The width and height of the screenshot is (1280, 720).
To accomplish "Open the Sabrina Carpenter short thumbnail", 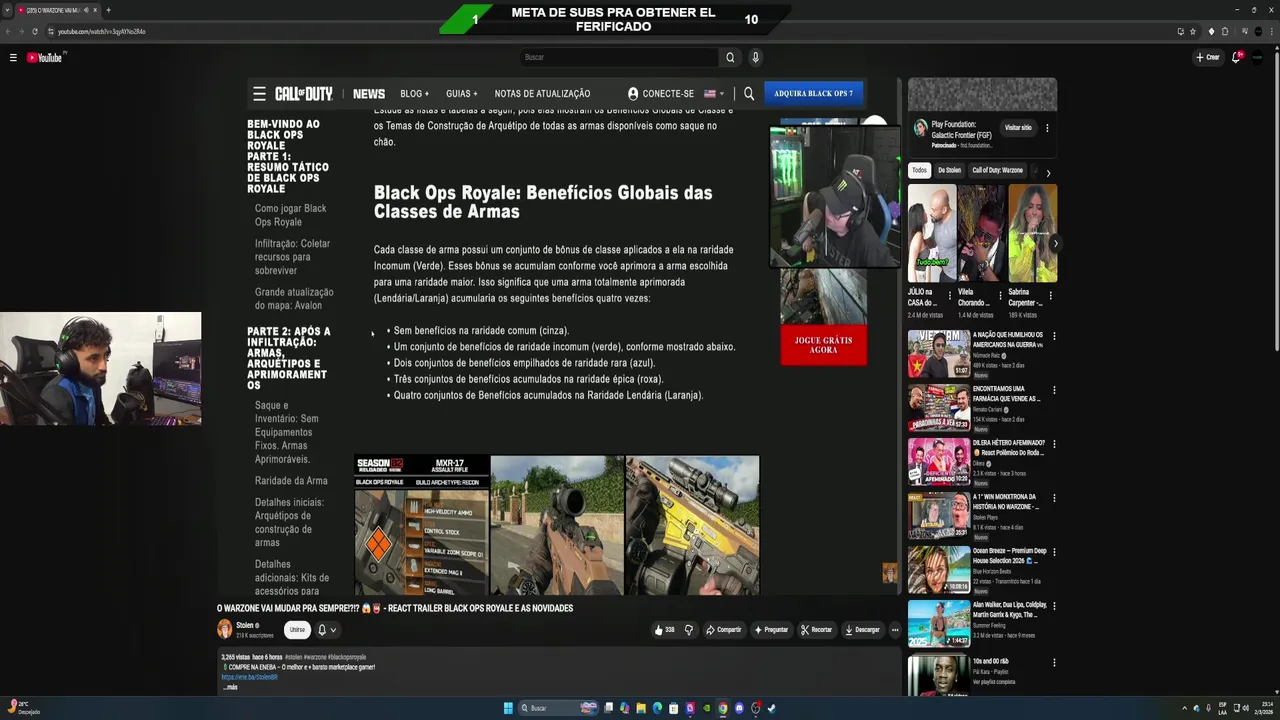I will (x=1032, y=233).
